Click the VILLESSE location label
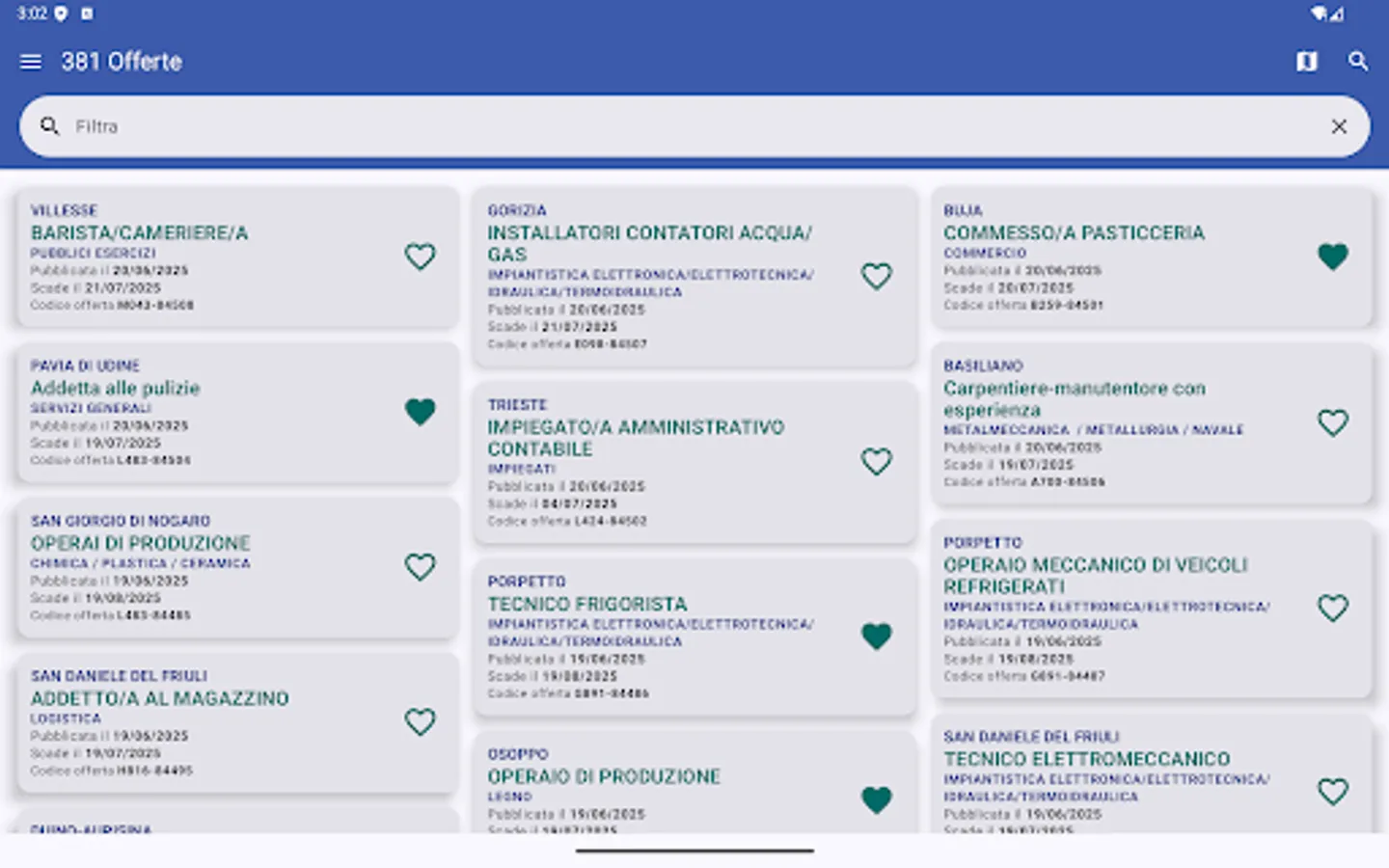 click(x=64, y=210)
